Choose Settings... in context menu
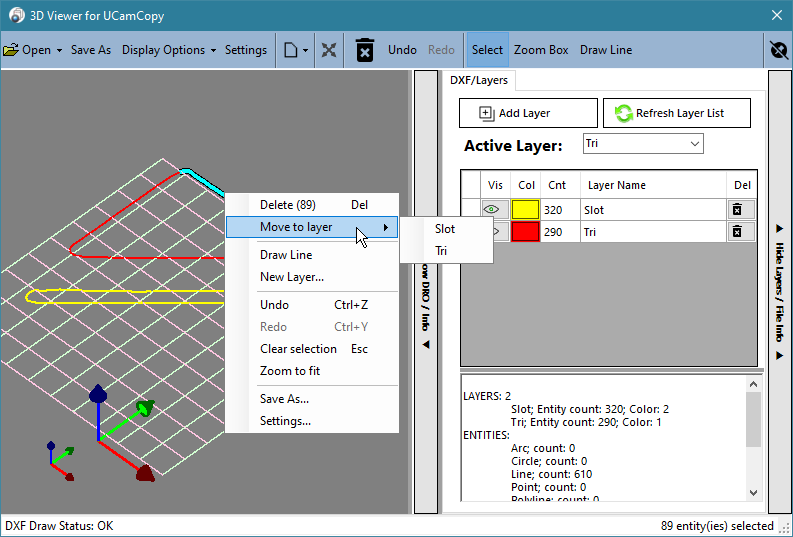Viewport: 793px width, 537px height. pos(312,421)
